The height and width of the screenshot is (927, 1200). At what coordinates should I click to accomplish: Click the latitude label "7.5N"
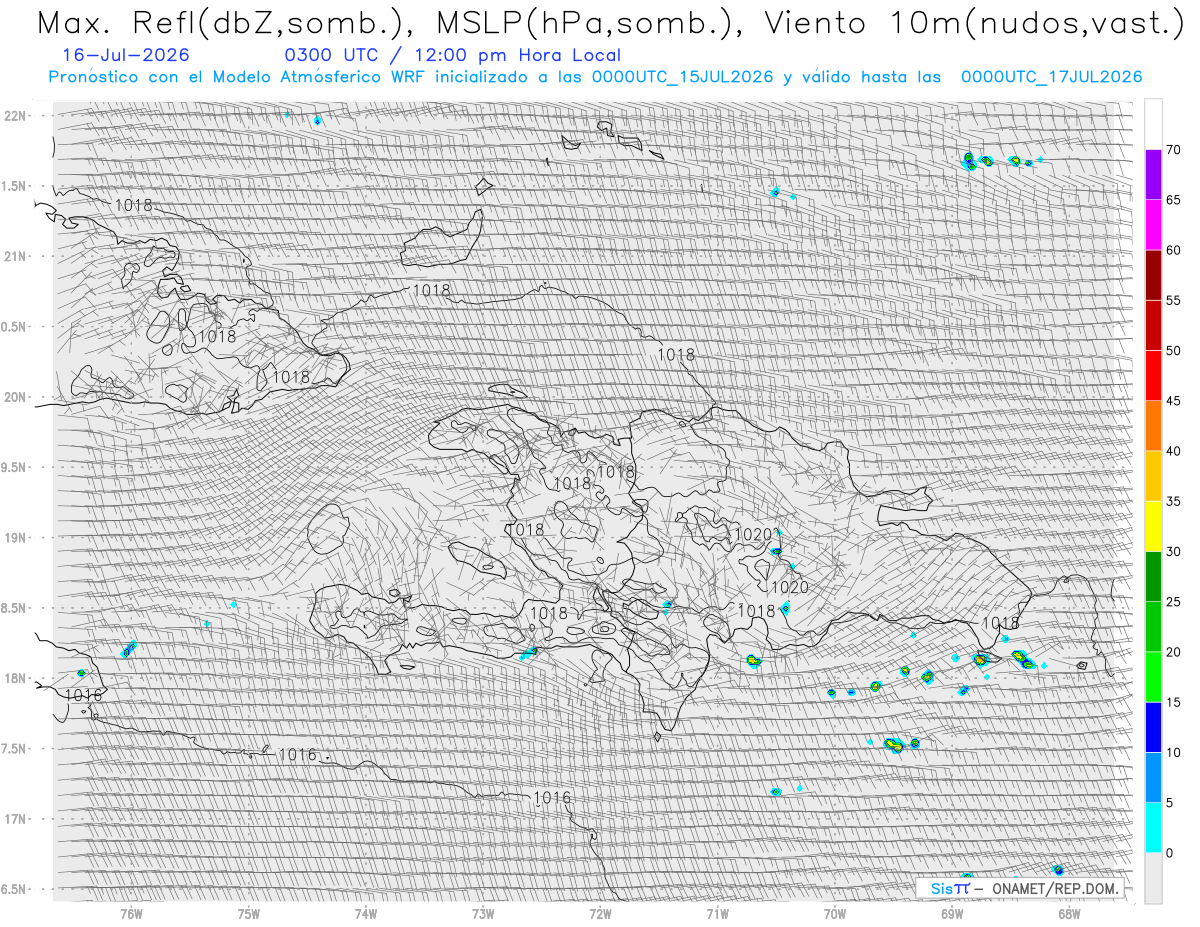[x=13, y=749]
